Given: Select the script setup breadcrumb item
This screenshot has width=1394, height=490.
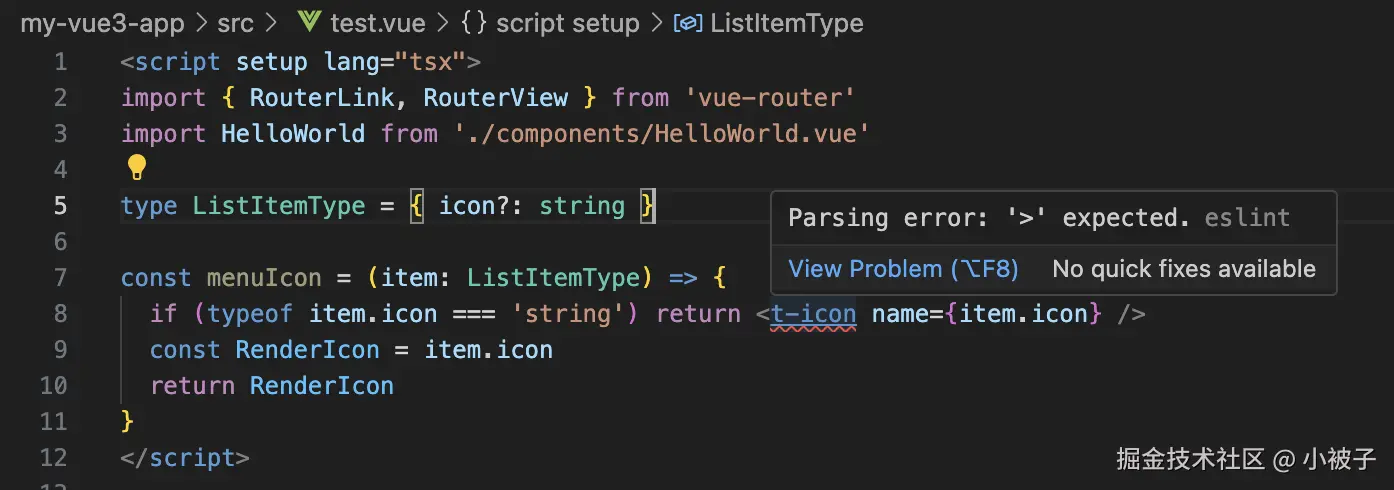Looking at the screenshot, I should point(567,23).
